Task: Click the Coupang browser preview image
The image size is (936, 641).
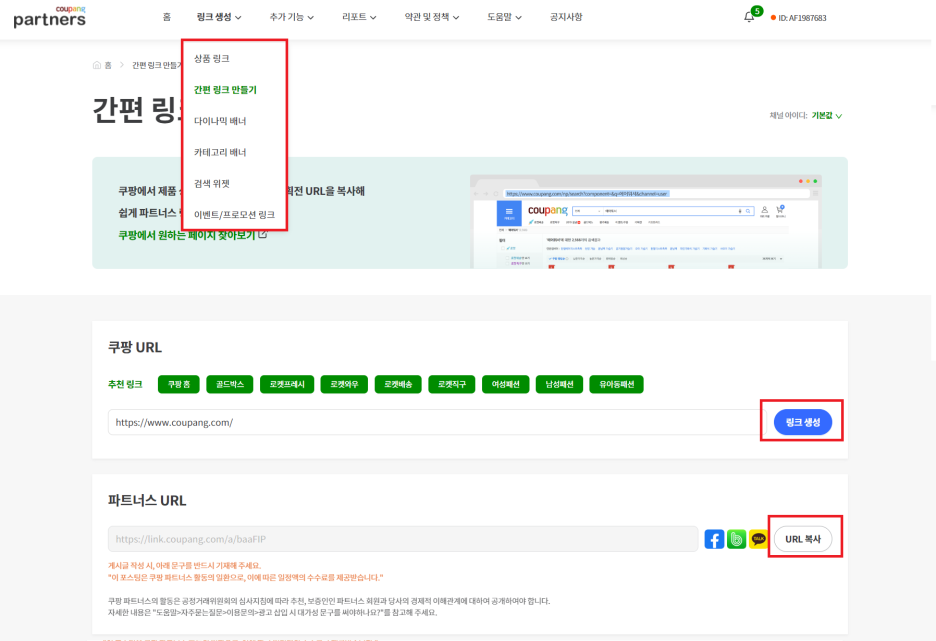Action: tap(646, 221)
